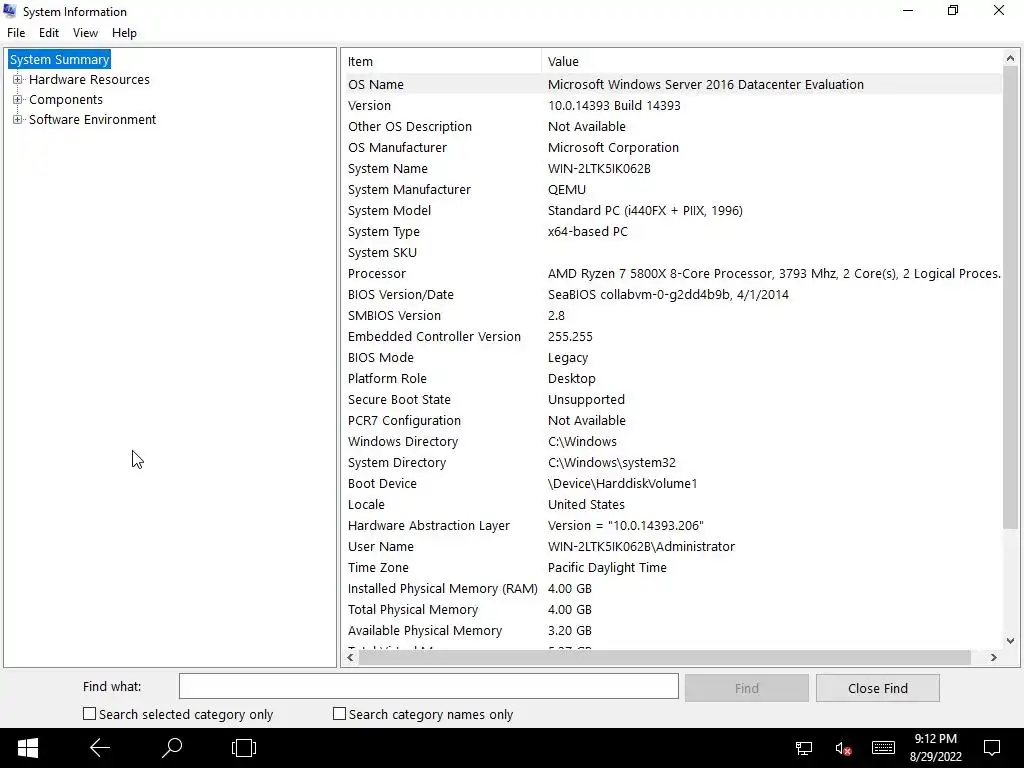Select the Hardware Abstraction Layer row
Viewport: 1024px width, 768px height.
pyautogui.click(x=673, y=525)
